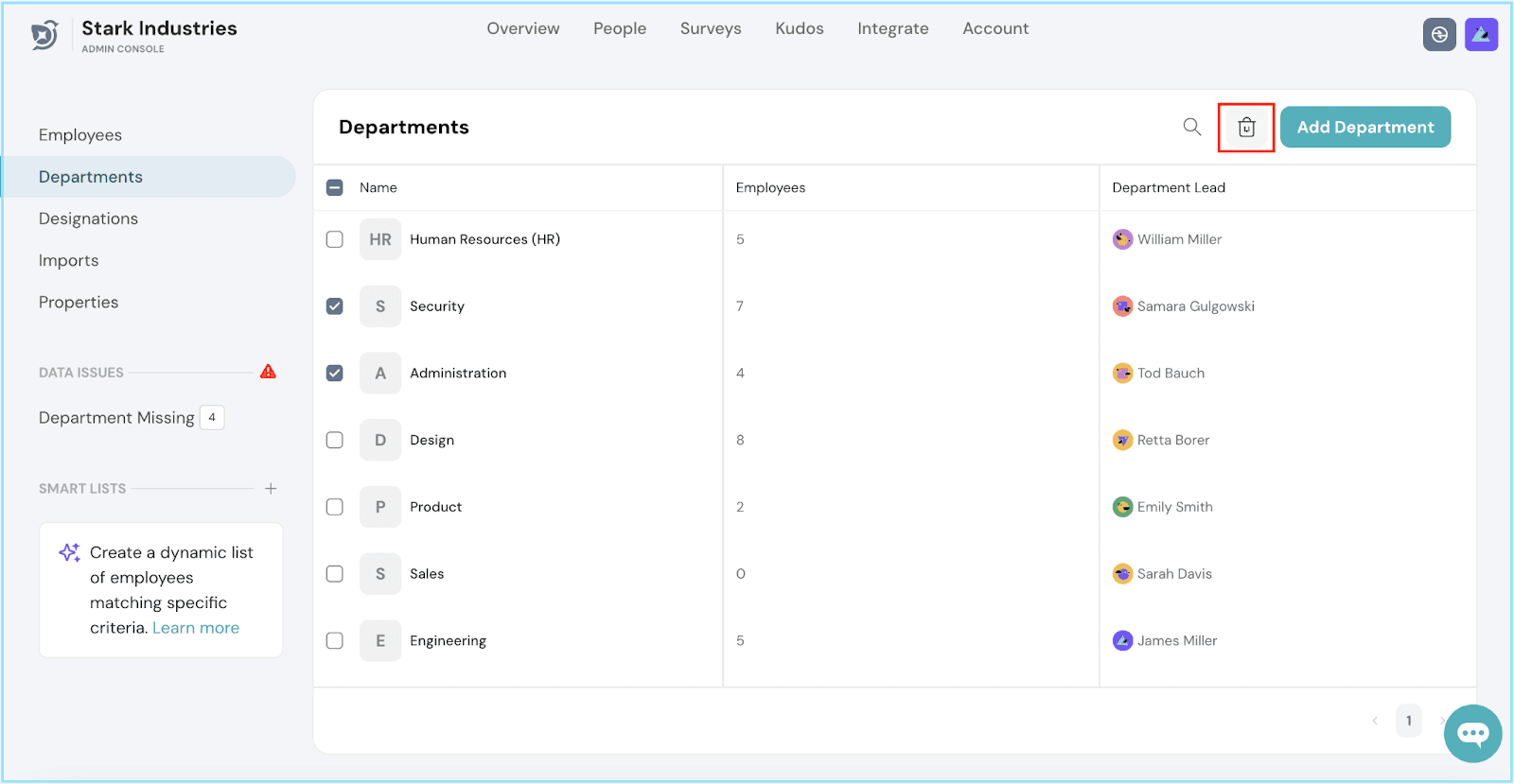Toggle the select-all header checkbox

tap(335, 187)
